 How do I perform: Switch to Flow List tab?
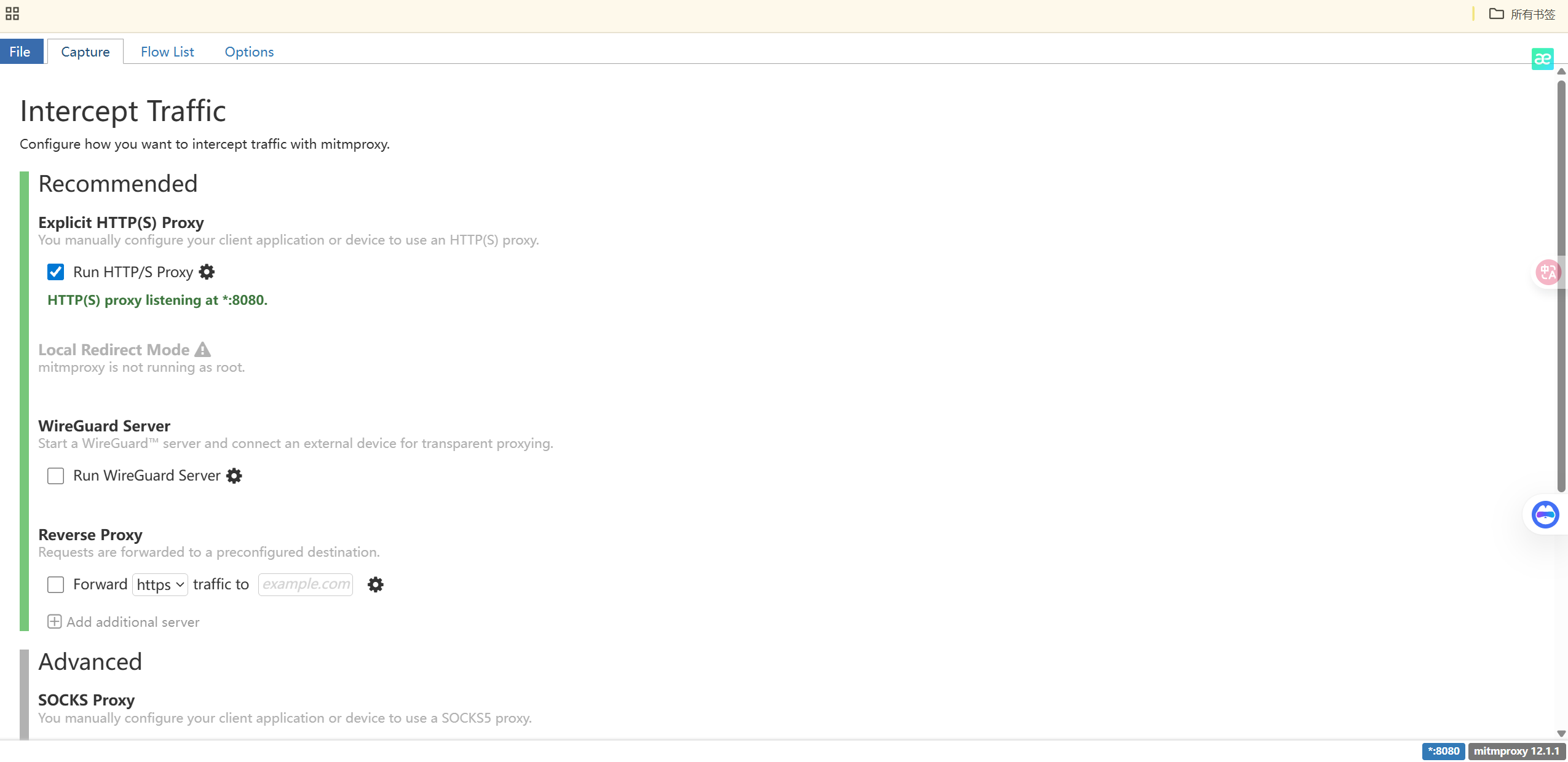[x=167, y=52]
